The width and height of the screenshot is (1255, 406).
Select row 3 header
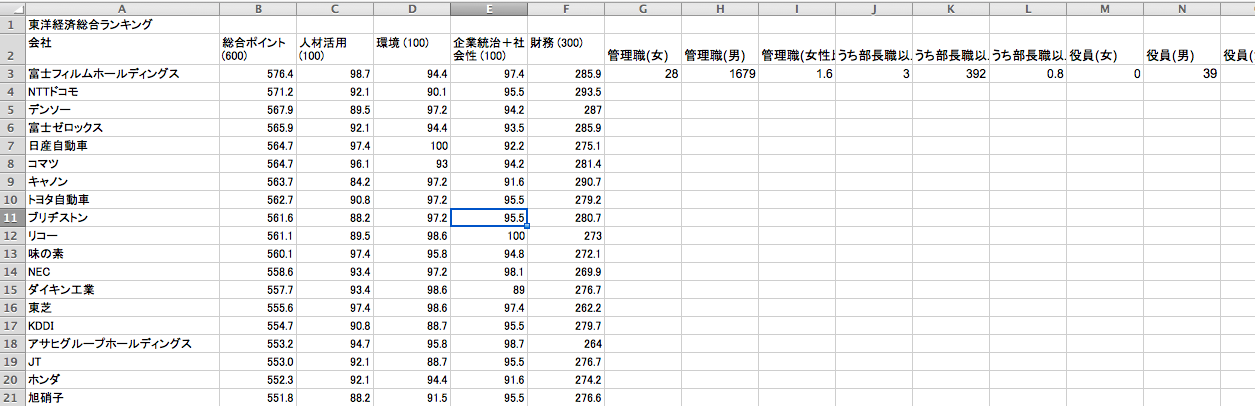[x=12, y=74]
